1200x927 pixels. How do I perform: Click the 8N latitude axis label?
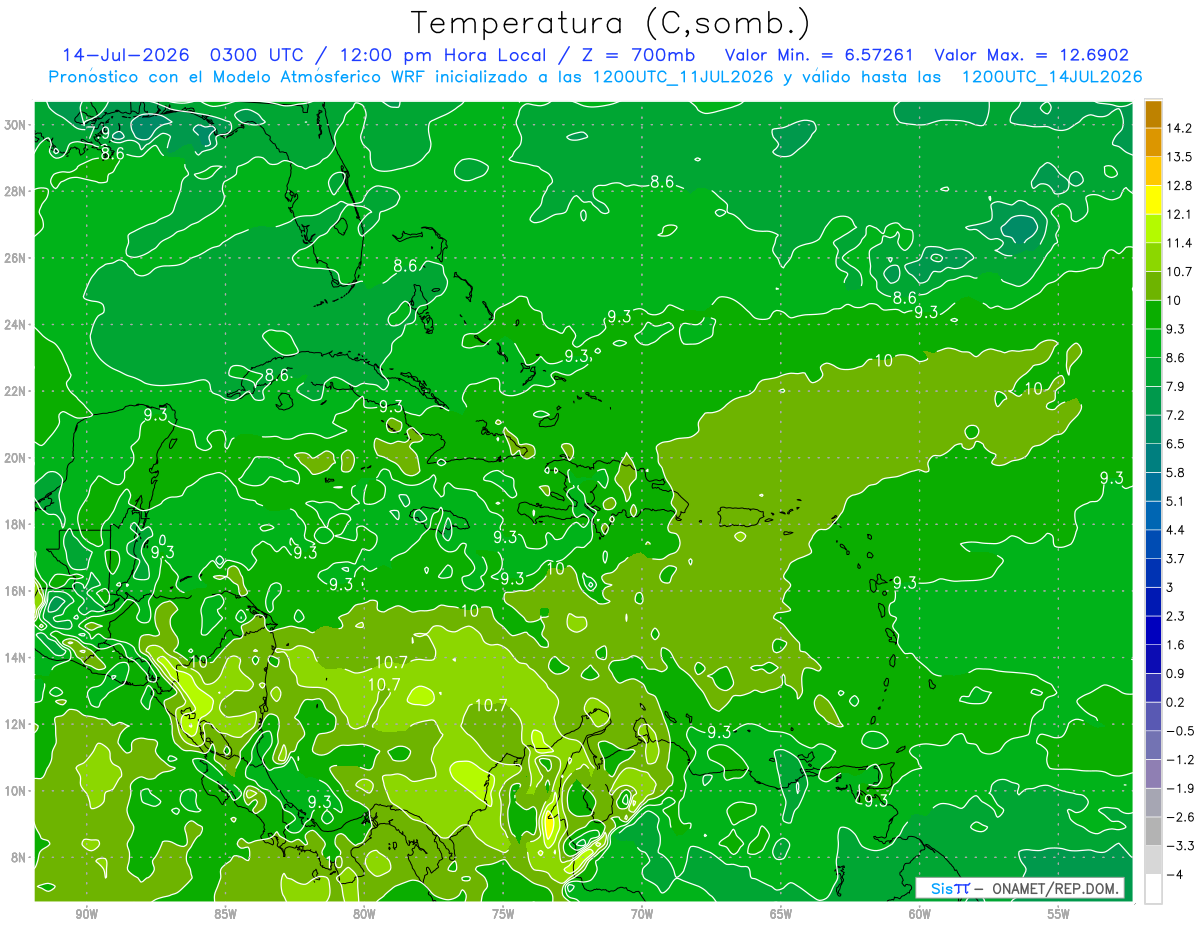coord(20,858)
